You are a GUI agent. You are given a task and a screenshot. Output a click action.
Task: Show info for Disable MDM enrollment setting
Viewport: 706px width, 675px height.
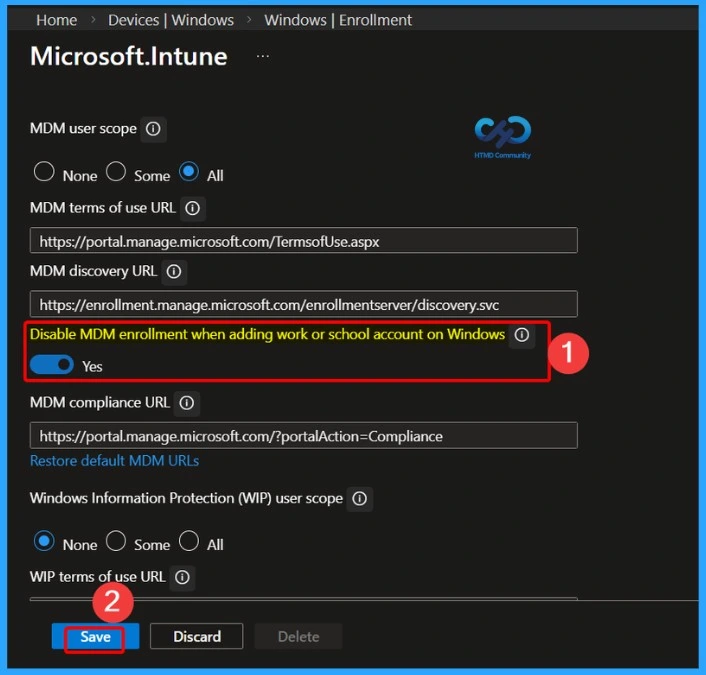tap(522, 335)
